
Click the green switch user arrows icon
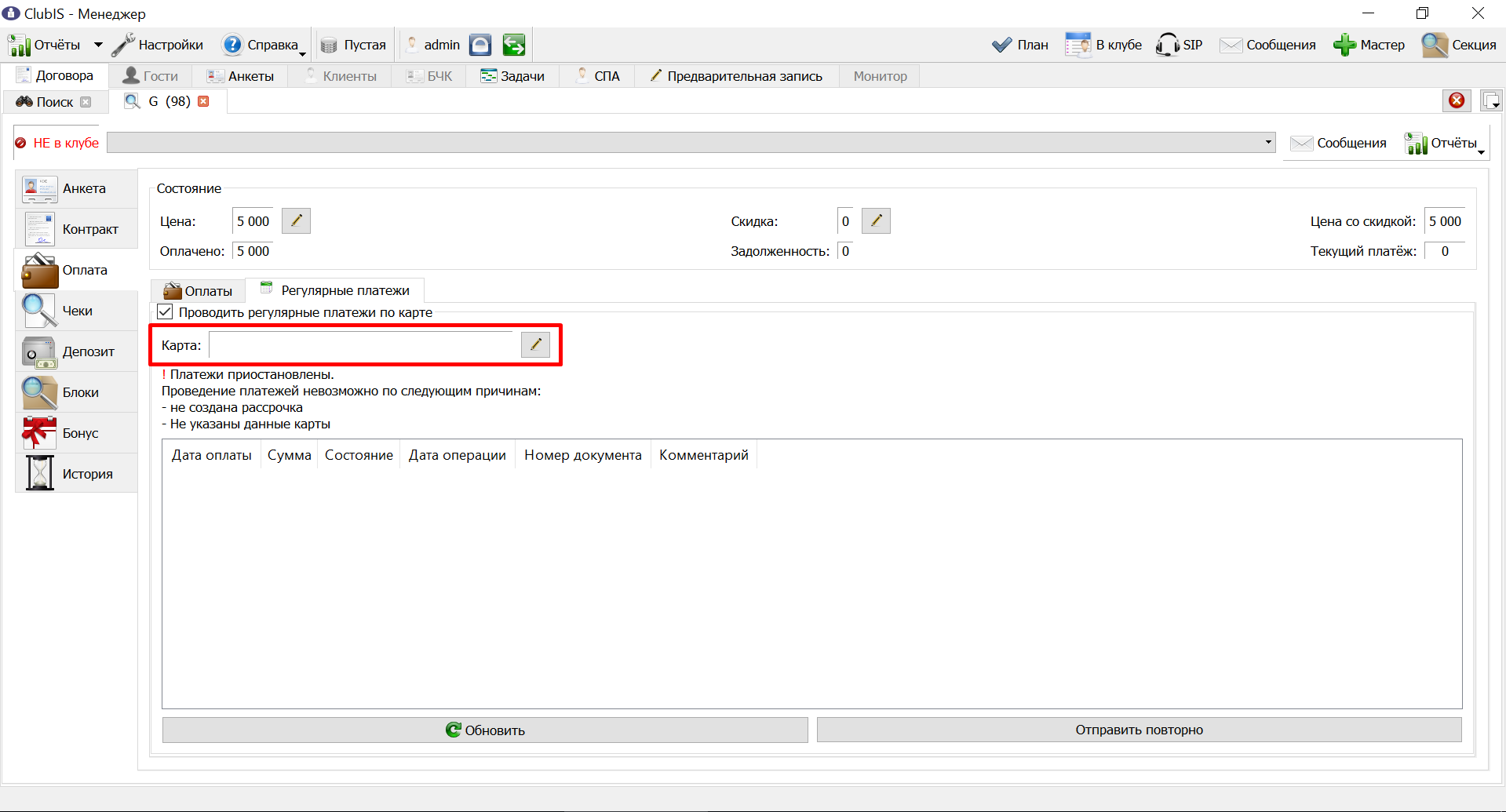click(x=514, y=45)
